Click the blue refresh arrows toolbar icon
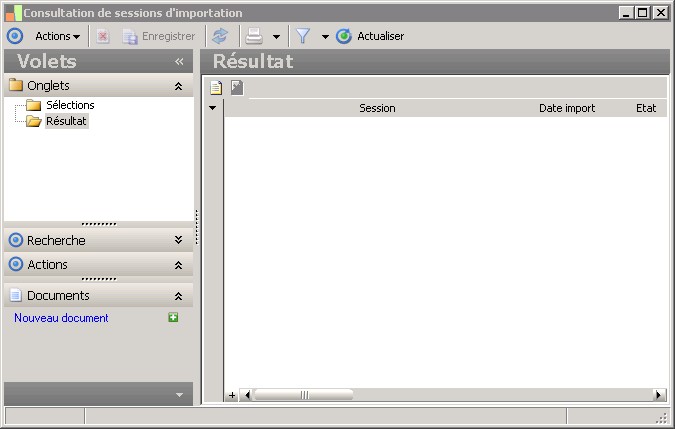The image size is (675, 429). [x=220, y=36]
